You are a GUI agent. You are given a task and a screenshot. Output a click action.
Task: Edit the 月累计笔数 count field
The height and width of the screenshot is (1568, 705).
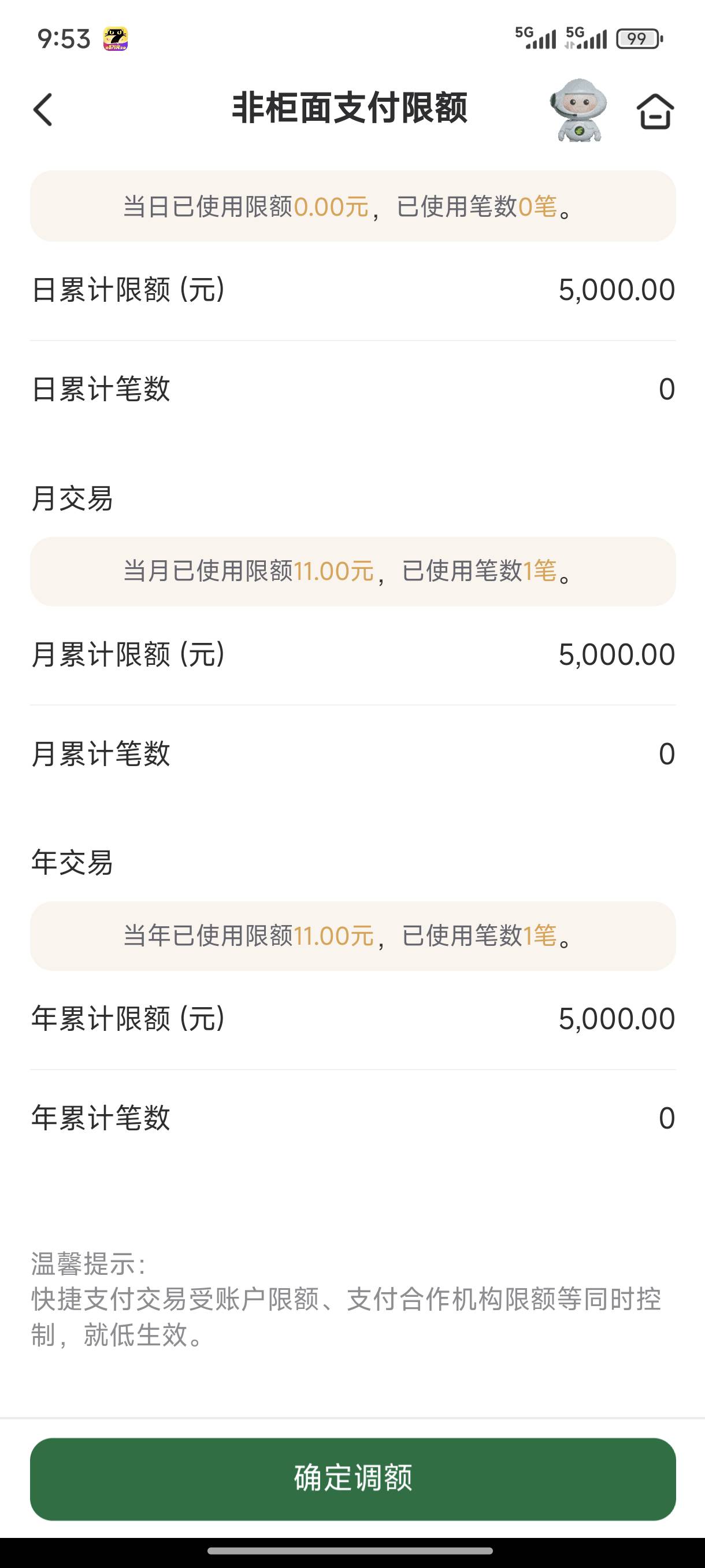666,754
